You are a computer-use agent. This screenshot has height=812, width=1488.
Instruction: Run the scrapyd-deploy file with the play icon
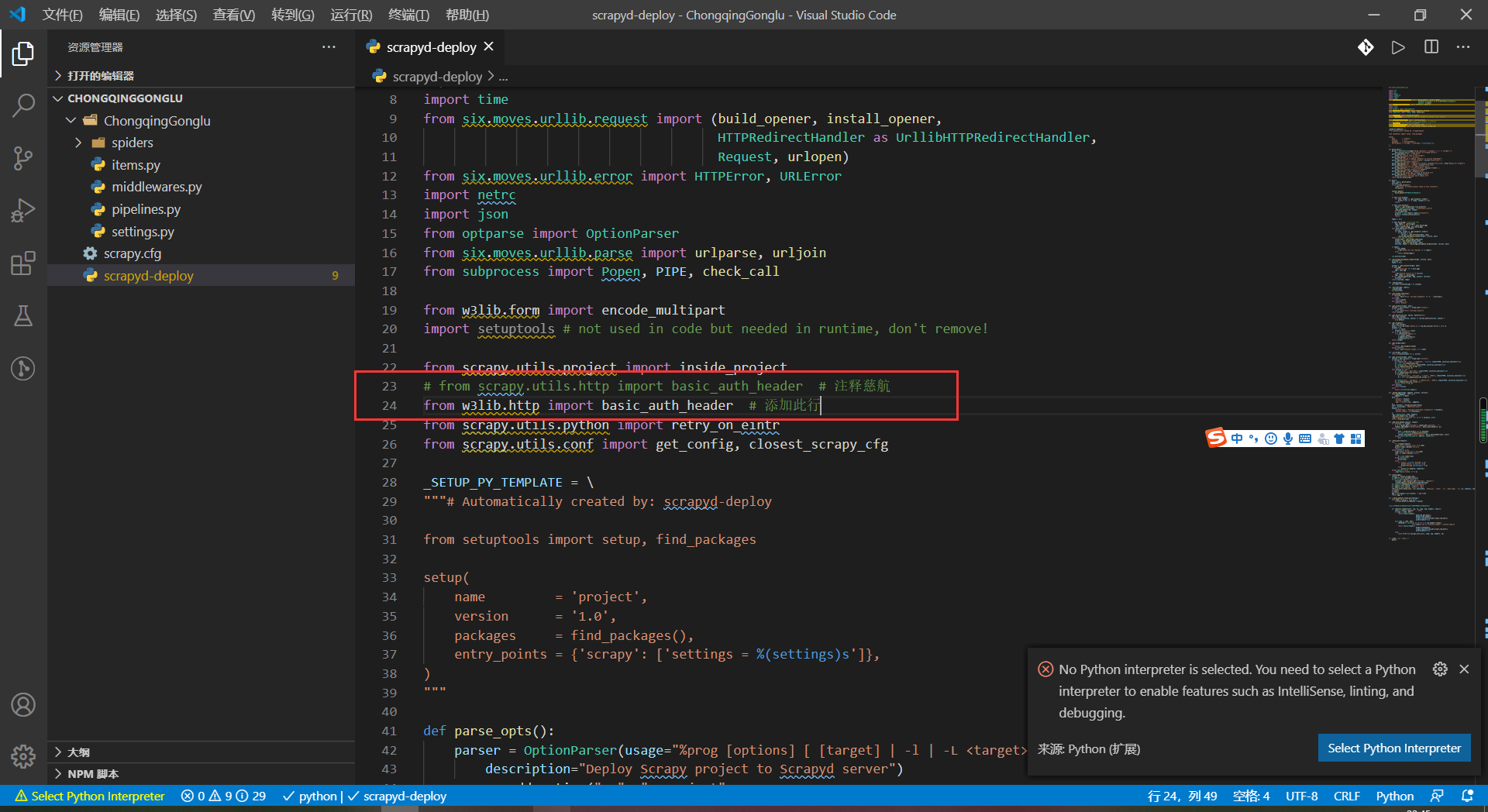click(1398, 47)
